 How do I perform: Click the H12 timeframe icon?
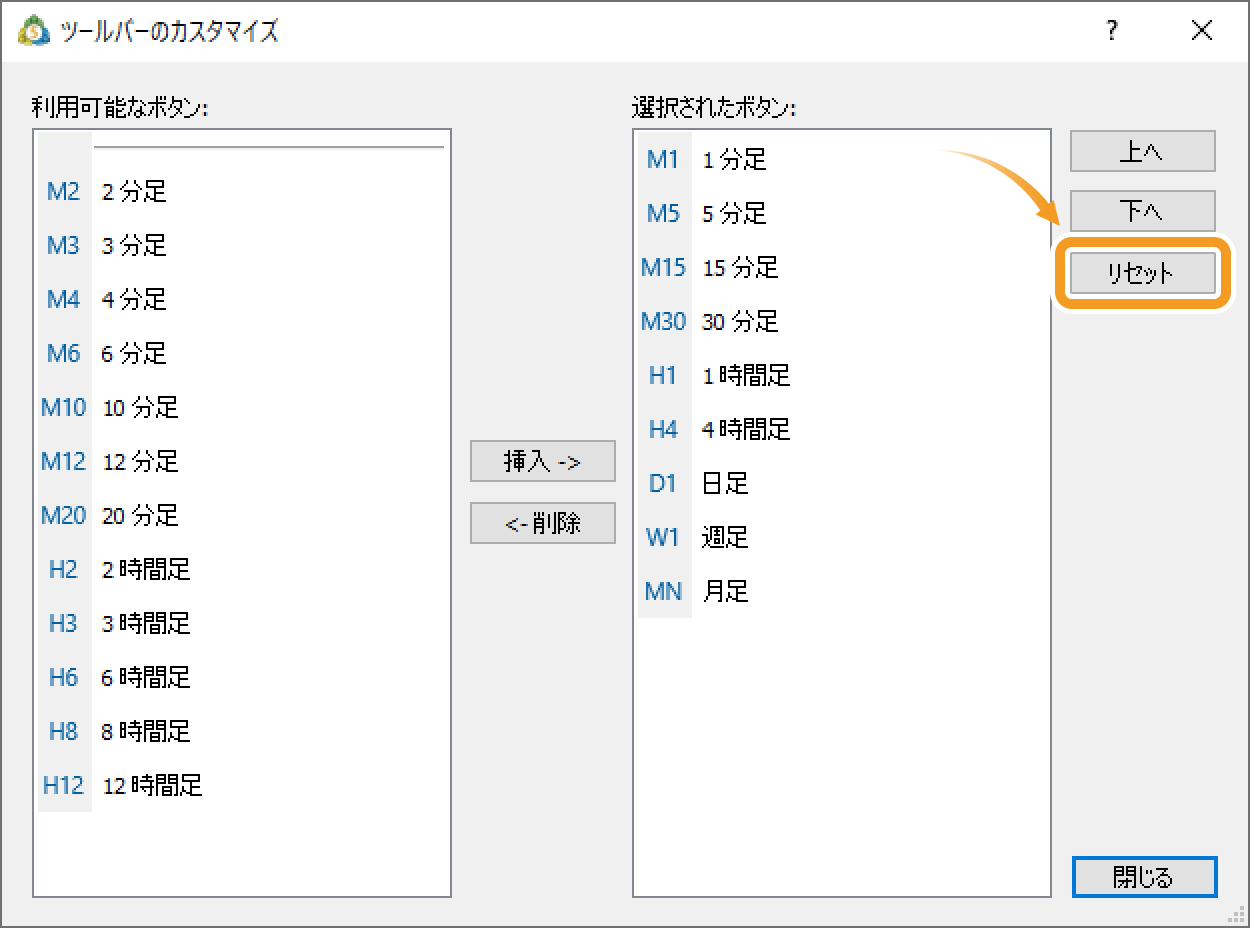pyautogui.click(x=63, y=786)
